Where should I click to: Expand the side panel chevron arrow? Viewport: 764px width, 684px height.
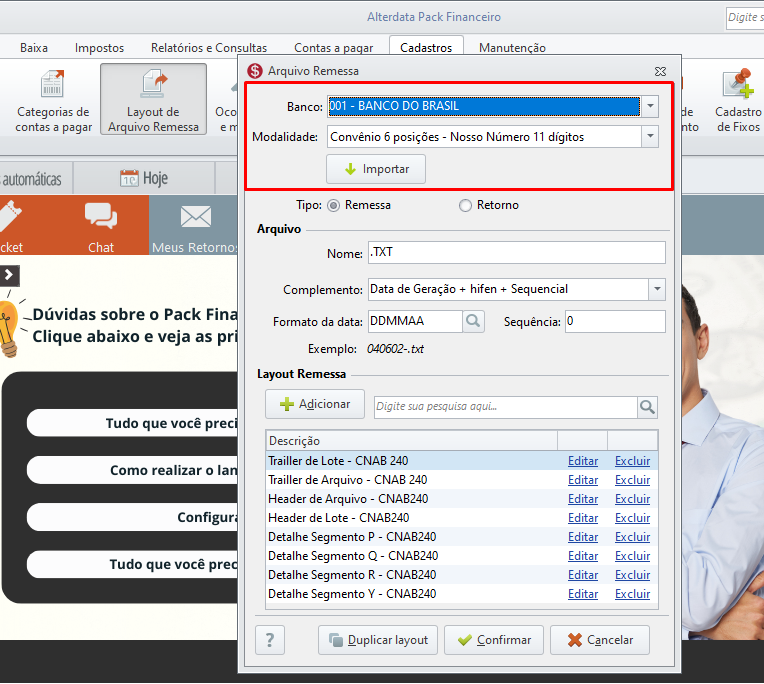coord(9,275)
